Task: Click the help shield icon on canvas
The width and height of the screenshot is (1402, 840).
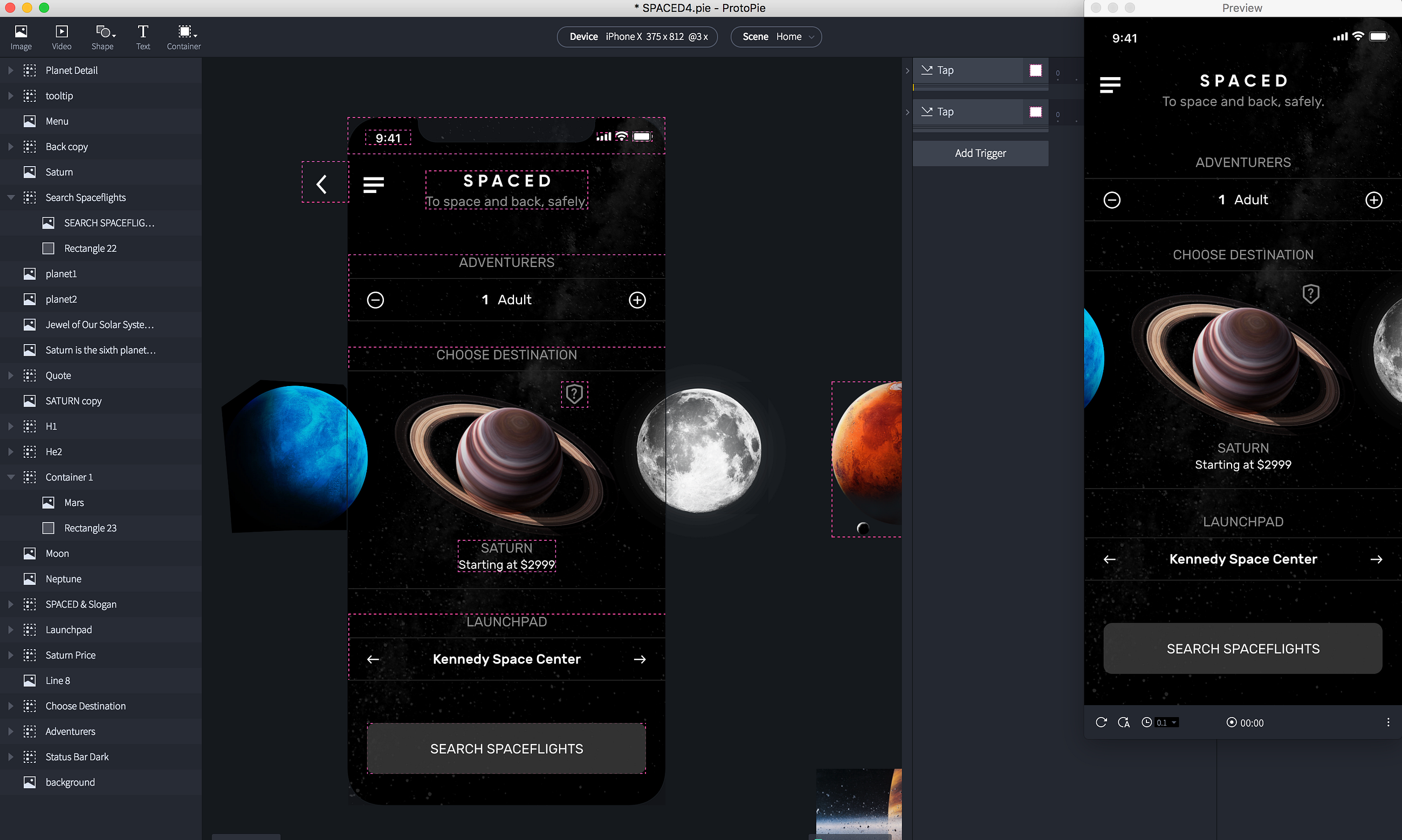Action: coord(574,394)
